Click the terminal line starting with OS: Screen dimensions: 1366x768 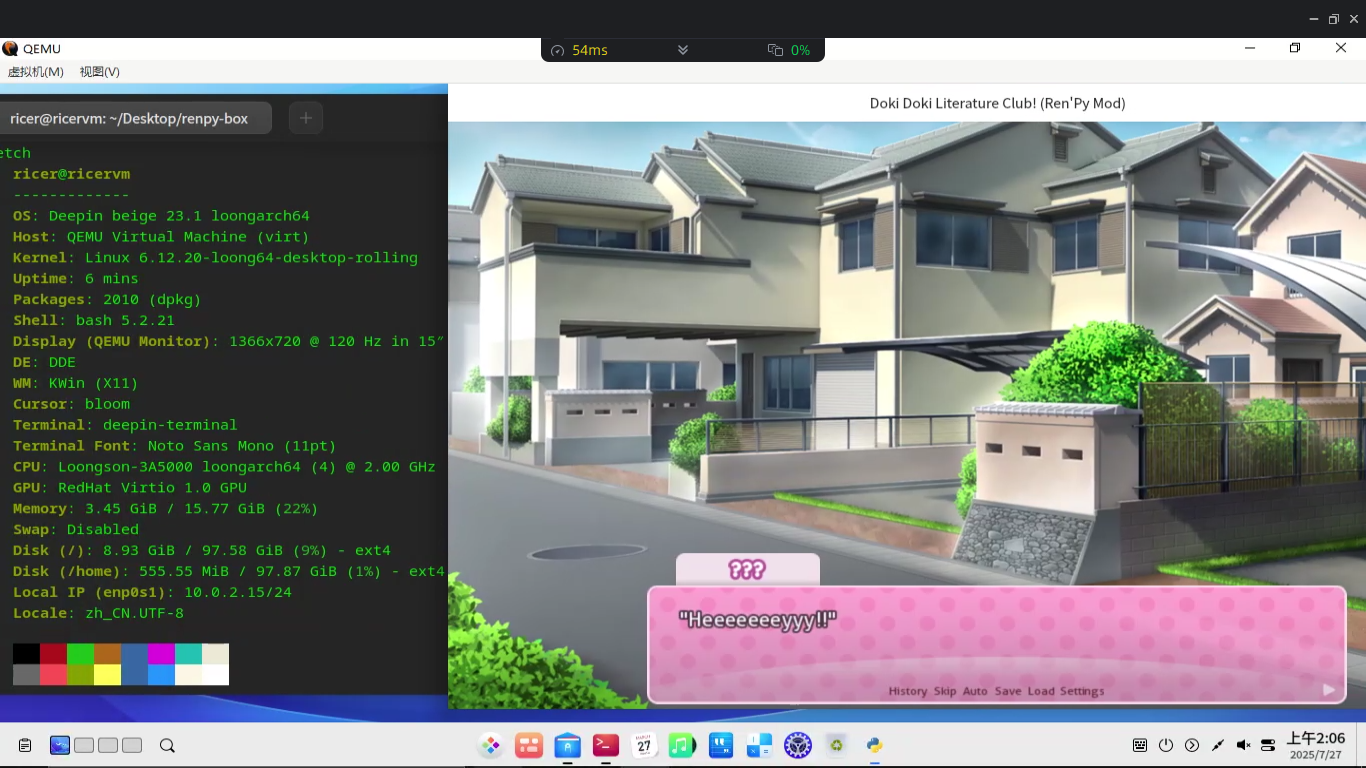tap(161, 216)
